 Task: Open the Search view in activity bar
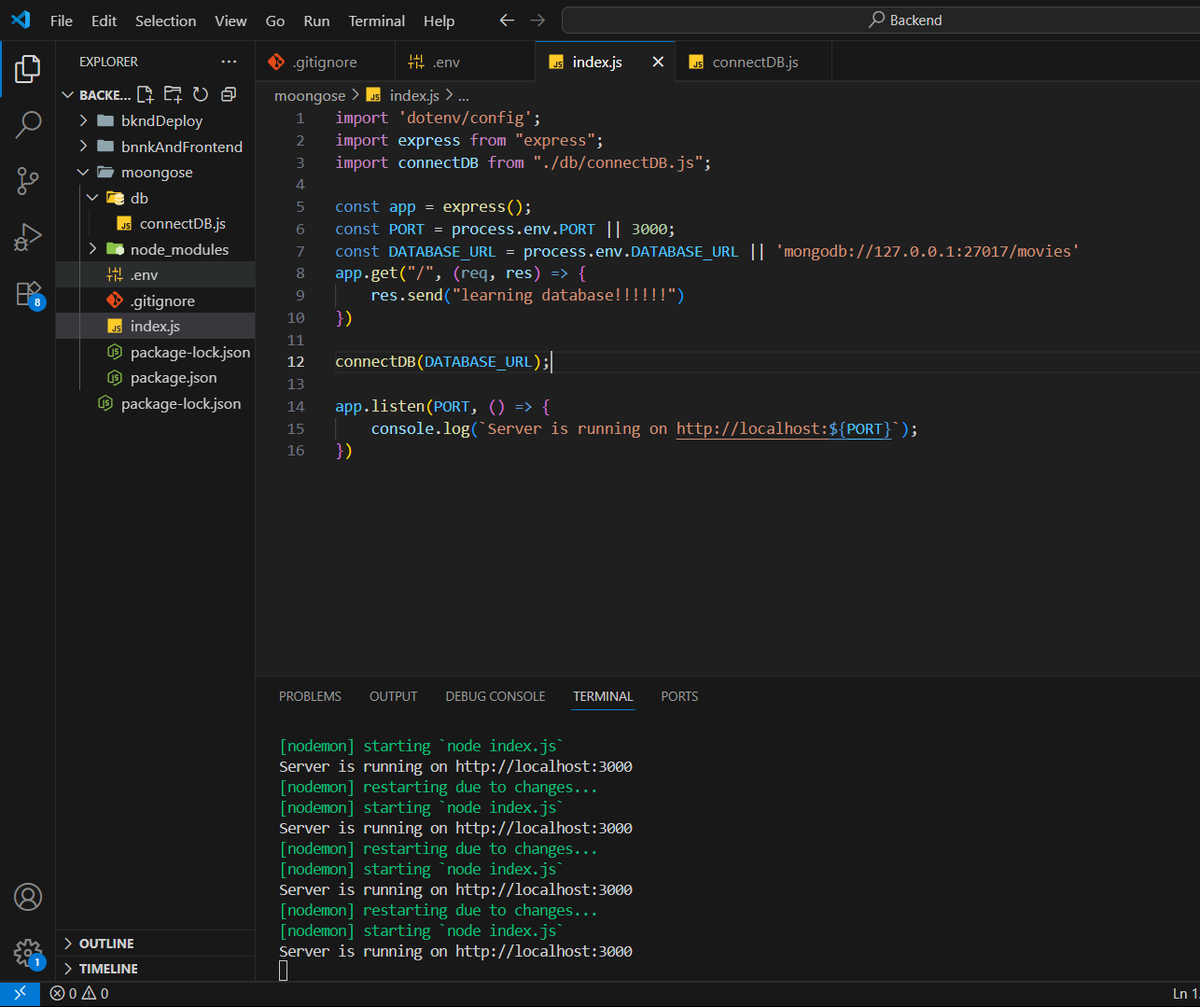point(28,125)
